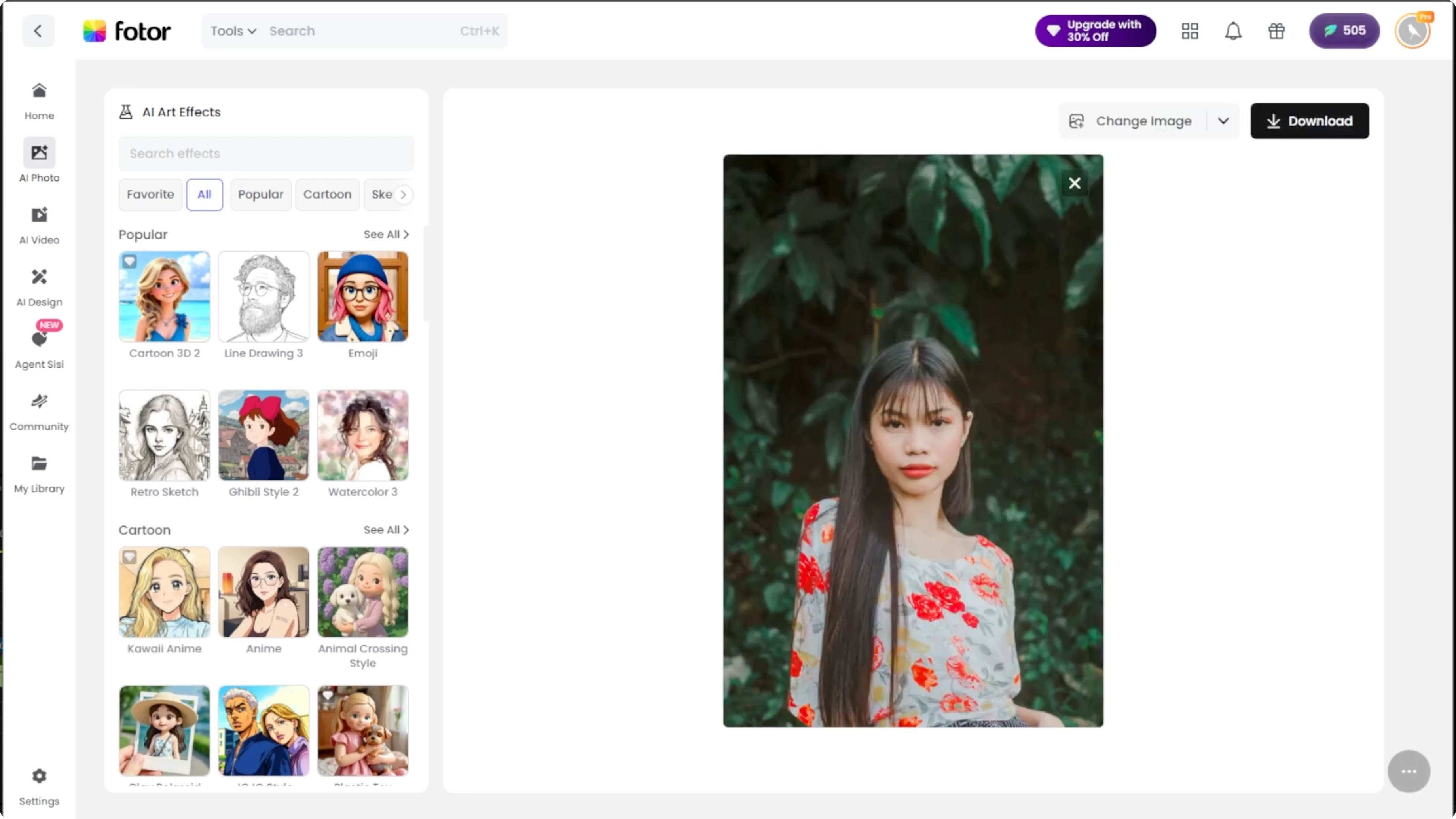Click the Change Image button
1456x819 pixels.
(1133, 121)
